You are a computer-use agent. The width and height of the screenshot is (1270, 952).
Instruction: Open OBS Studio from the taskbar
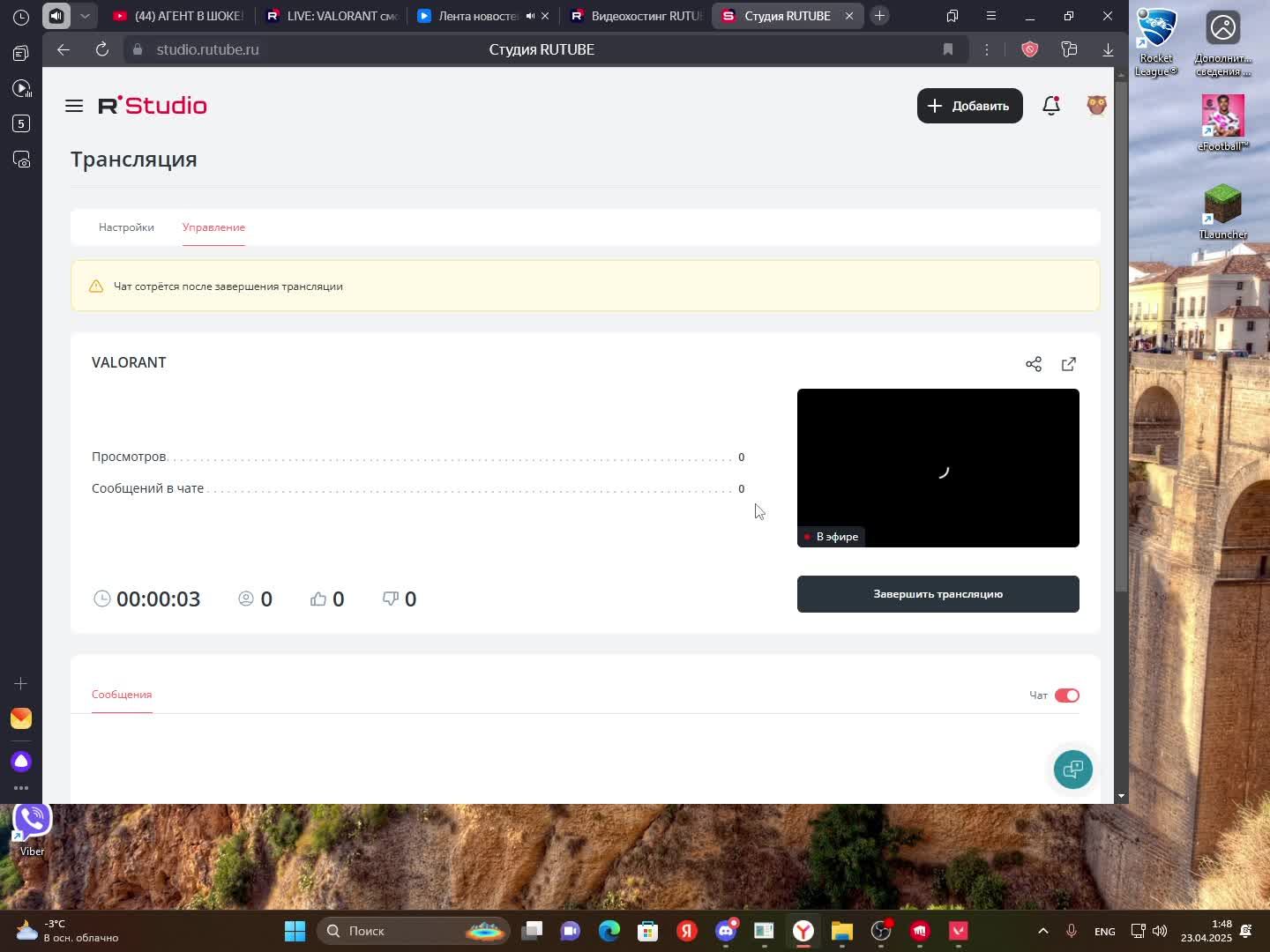(881, 931)
